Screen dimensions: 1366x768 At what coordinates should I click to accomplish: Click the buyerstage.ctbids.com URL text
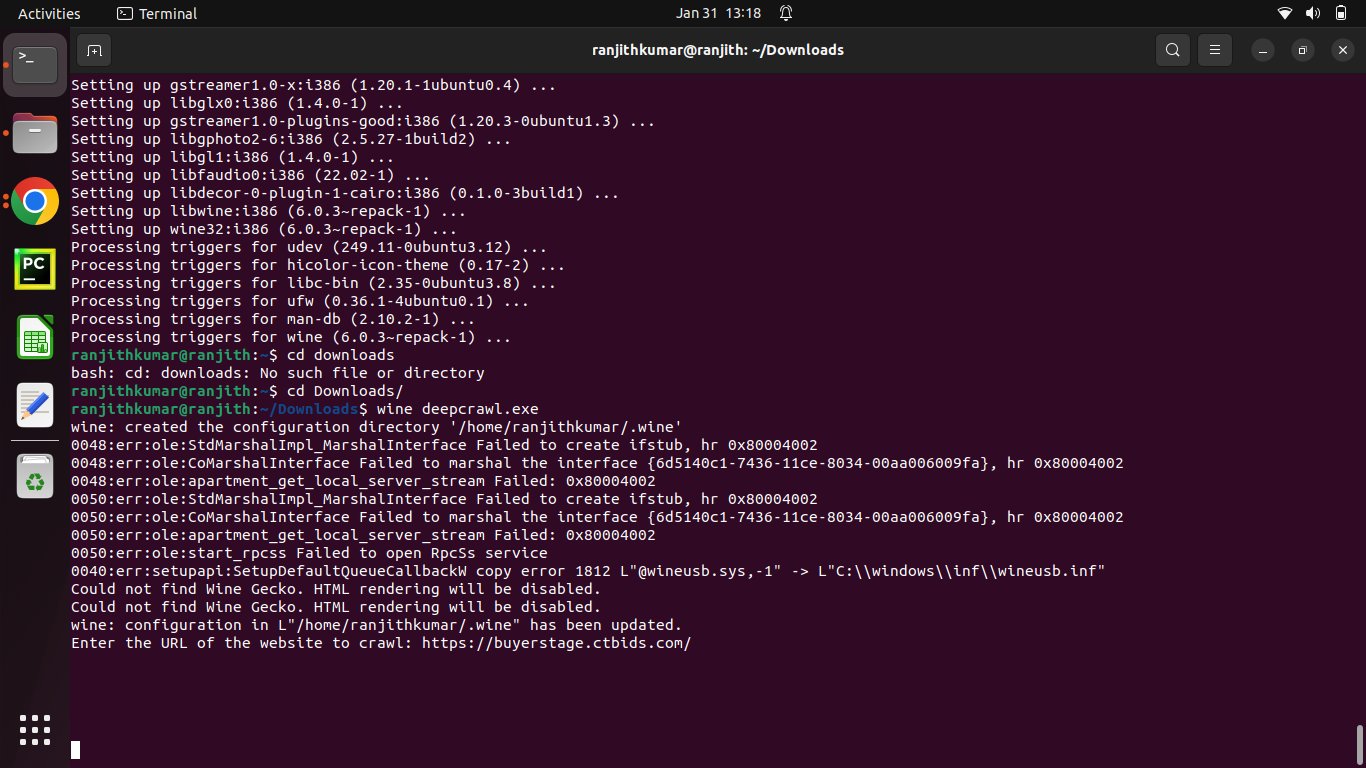pyautogui.click(x=556, y=643)
